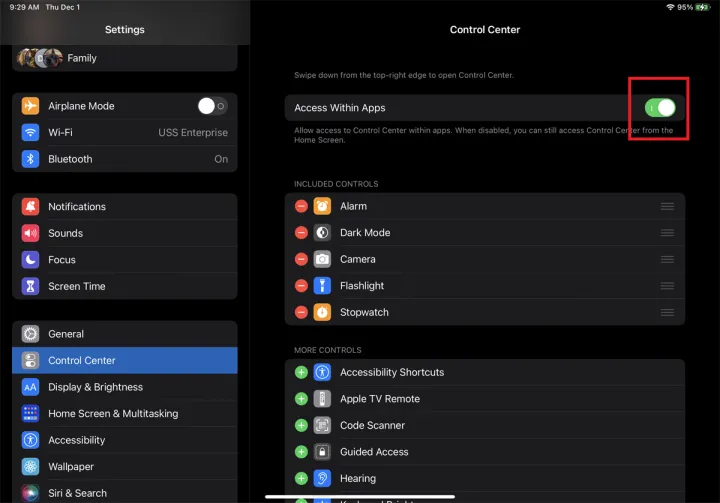This screenshot has height=503, width=720.
Task: Open Wi-Fi settings showing USS Enterprise
Action: click(x=125, y=132)
